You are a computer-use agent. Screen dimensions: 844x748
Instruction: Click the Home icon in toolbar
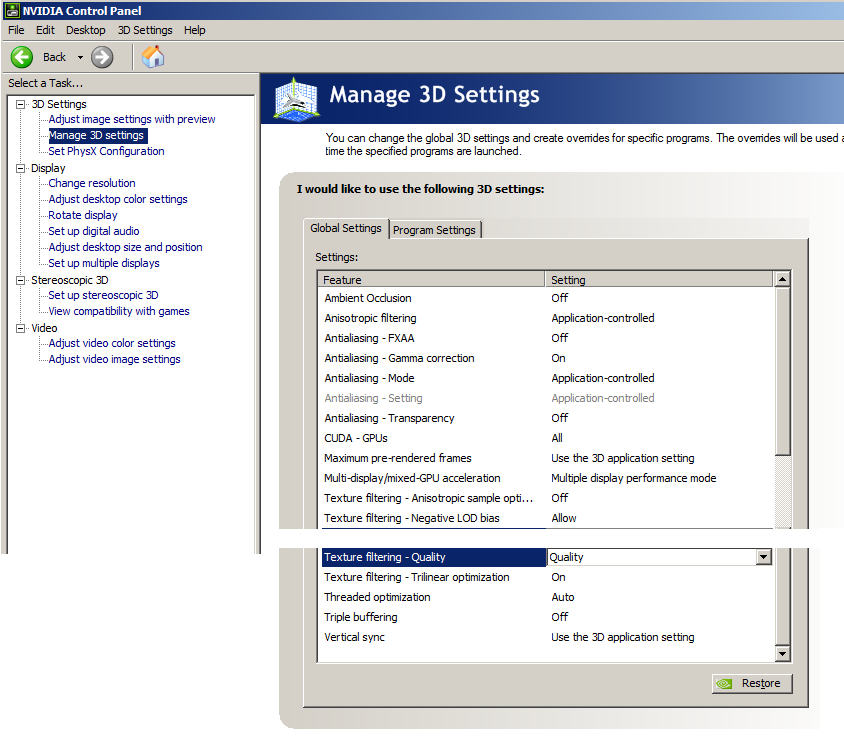pos(153,57)
